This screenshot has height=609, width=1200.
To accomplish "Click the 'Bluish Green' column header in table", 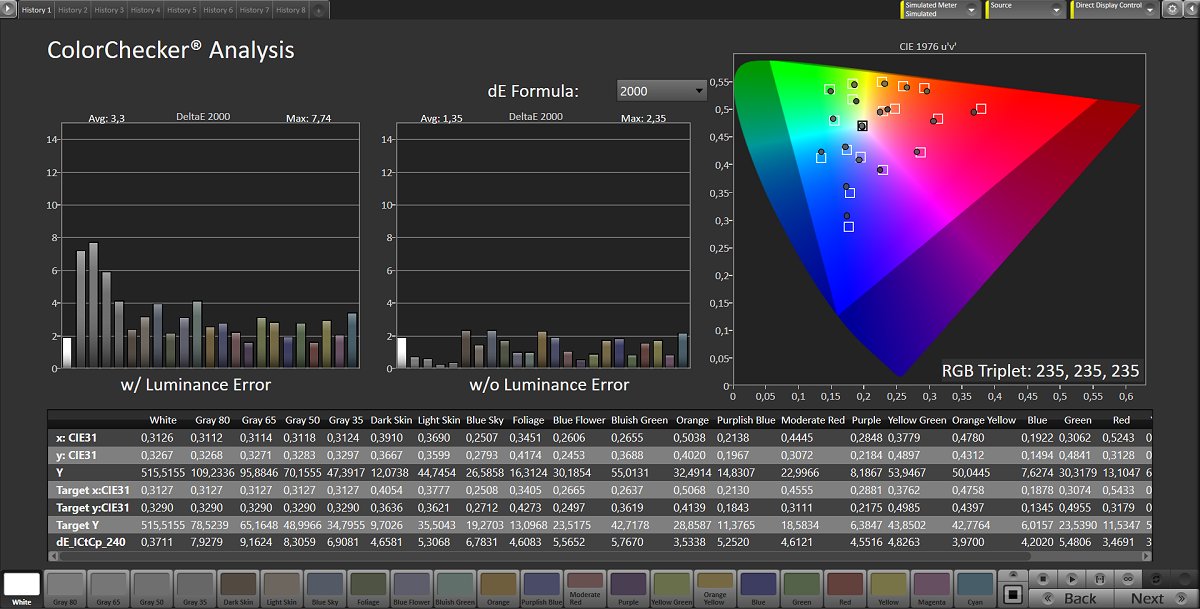I will click(x=641, y=420).
